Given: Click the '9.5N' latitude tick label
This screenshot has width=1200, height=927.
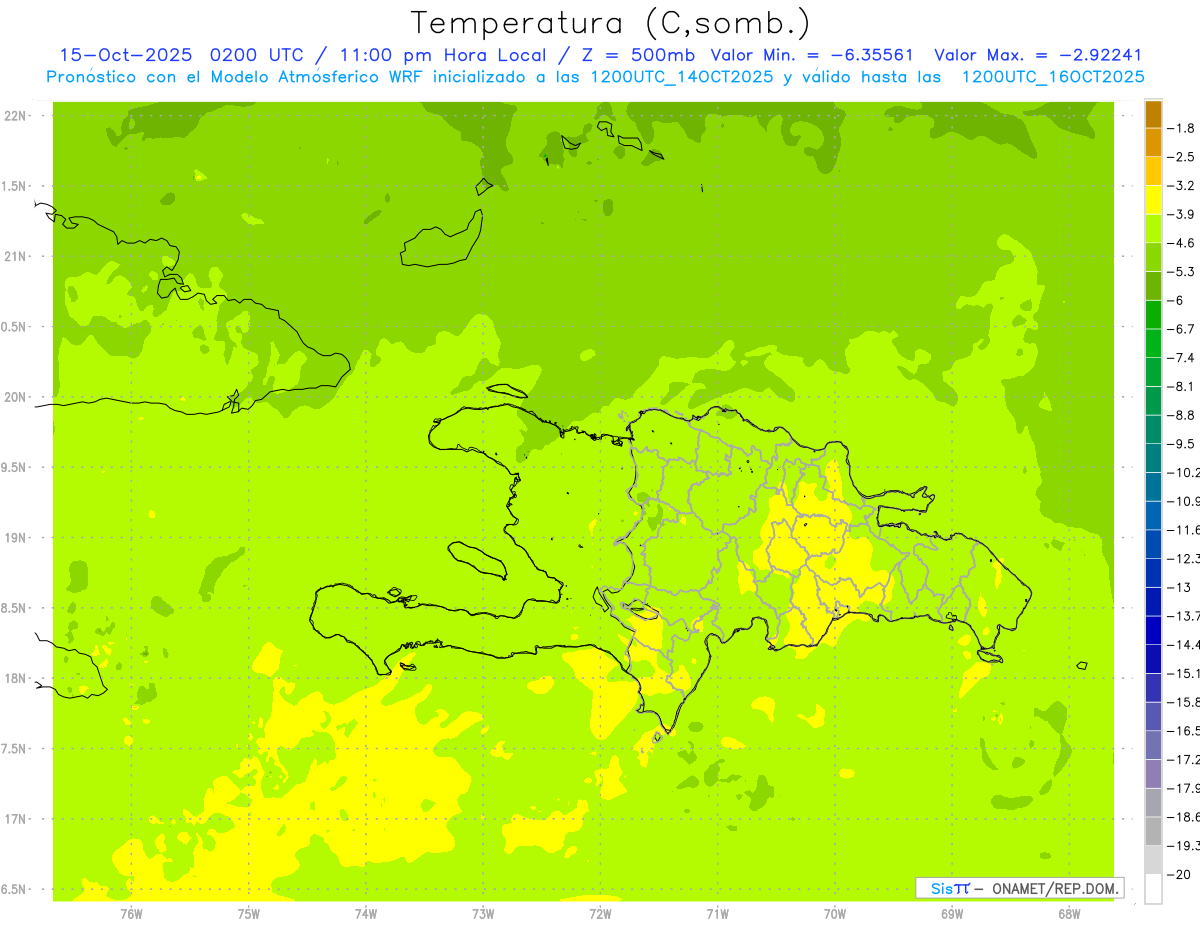Looking at the screenshot, I should pos(14,467).
